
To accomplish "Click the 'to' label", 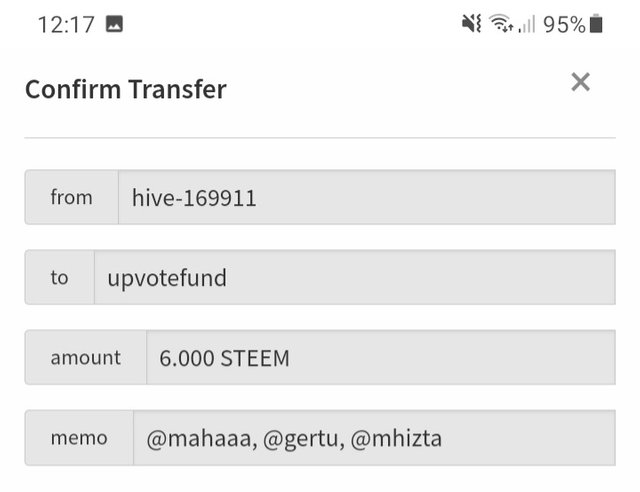I will pyautogui.click(x=59, y=278).
